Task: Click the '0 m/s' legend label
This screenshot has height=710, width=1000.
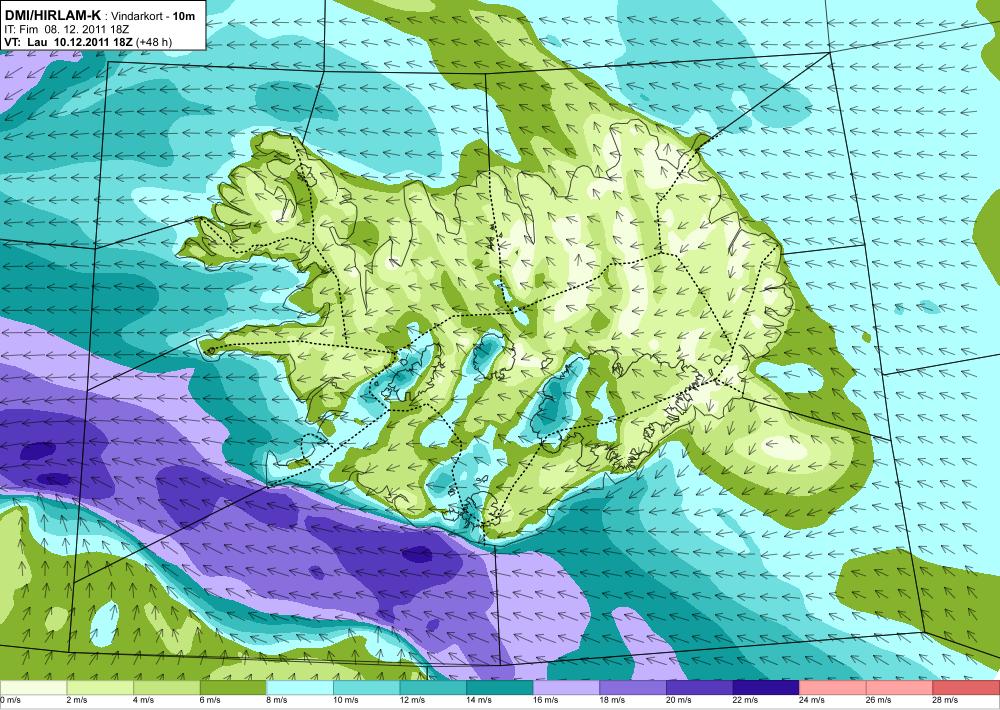Action: (x=10, y=700)
